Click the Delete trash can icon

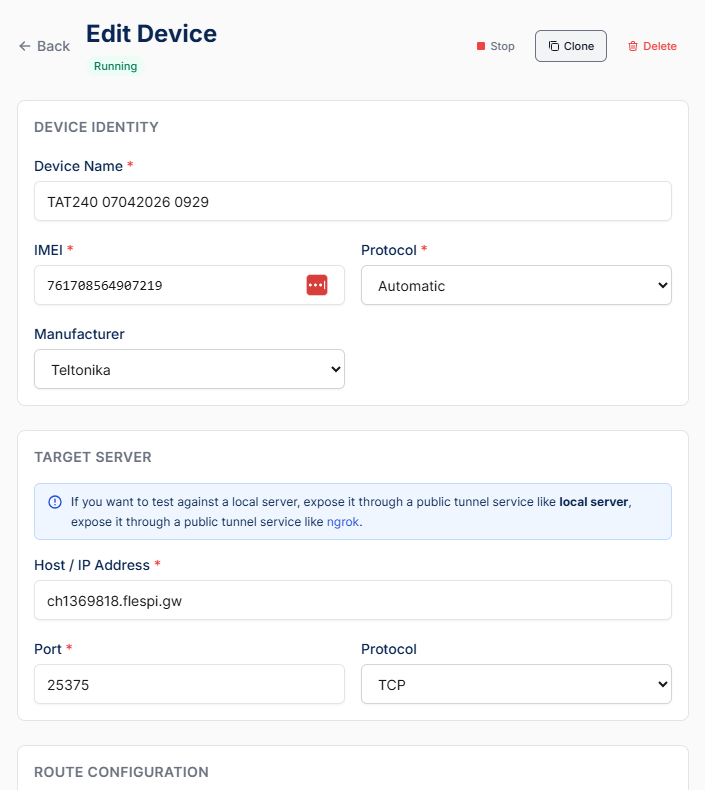point(633,46)
